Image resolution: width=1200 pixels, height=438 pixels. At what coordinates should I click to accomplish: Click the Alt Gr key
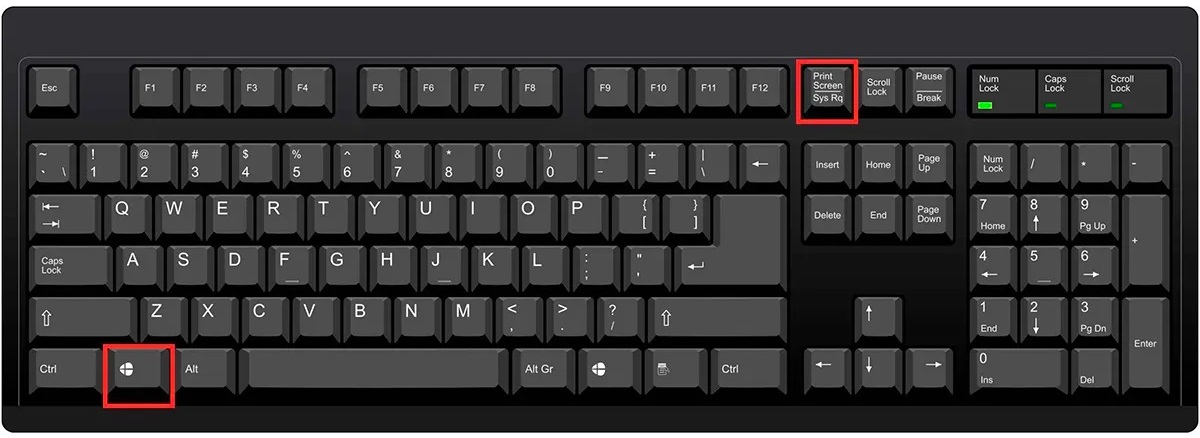tap(540, 370)
